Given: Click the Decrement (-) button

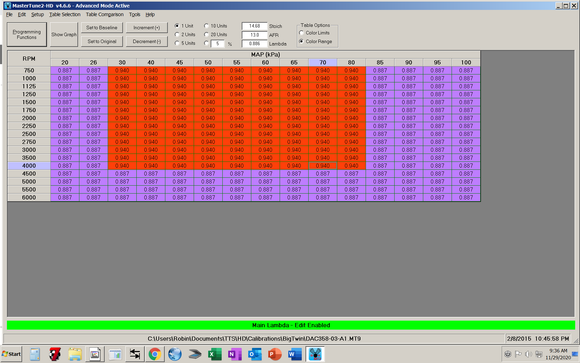Looking at the screenshot, I should [x=147, y=41].
